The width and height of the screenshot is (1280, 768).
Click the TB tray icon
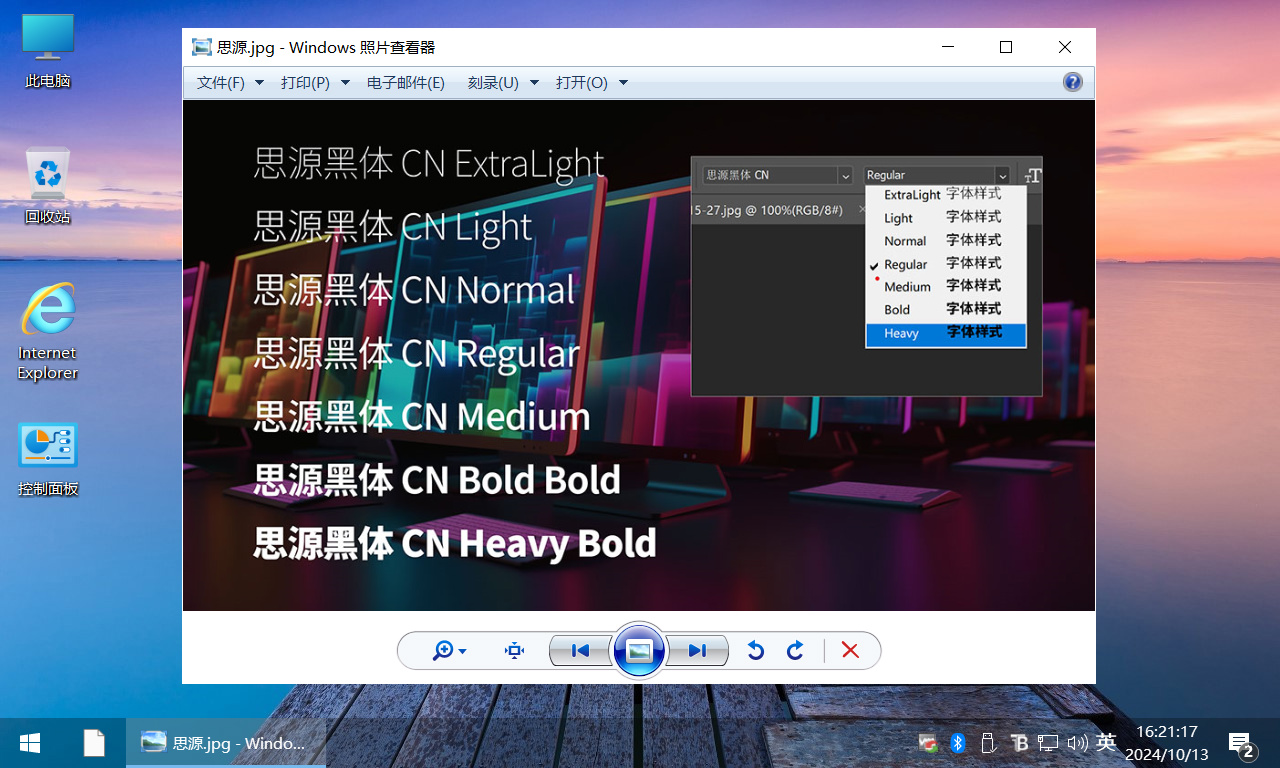(x=1019, y=743)
